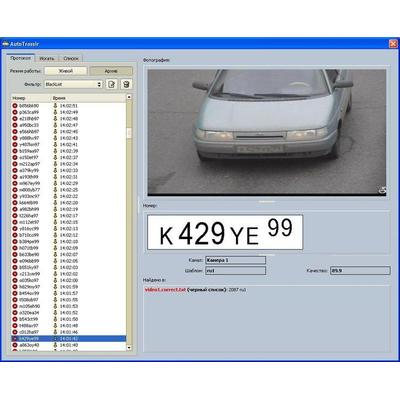
Task: Select the Протокол tab
Action: click(21, 58)
